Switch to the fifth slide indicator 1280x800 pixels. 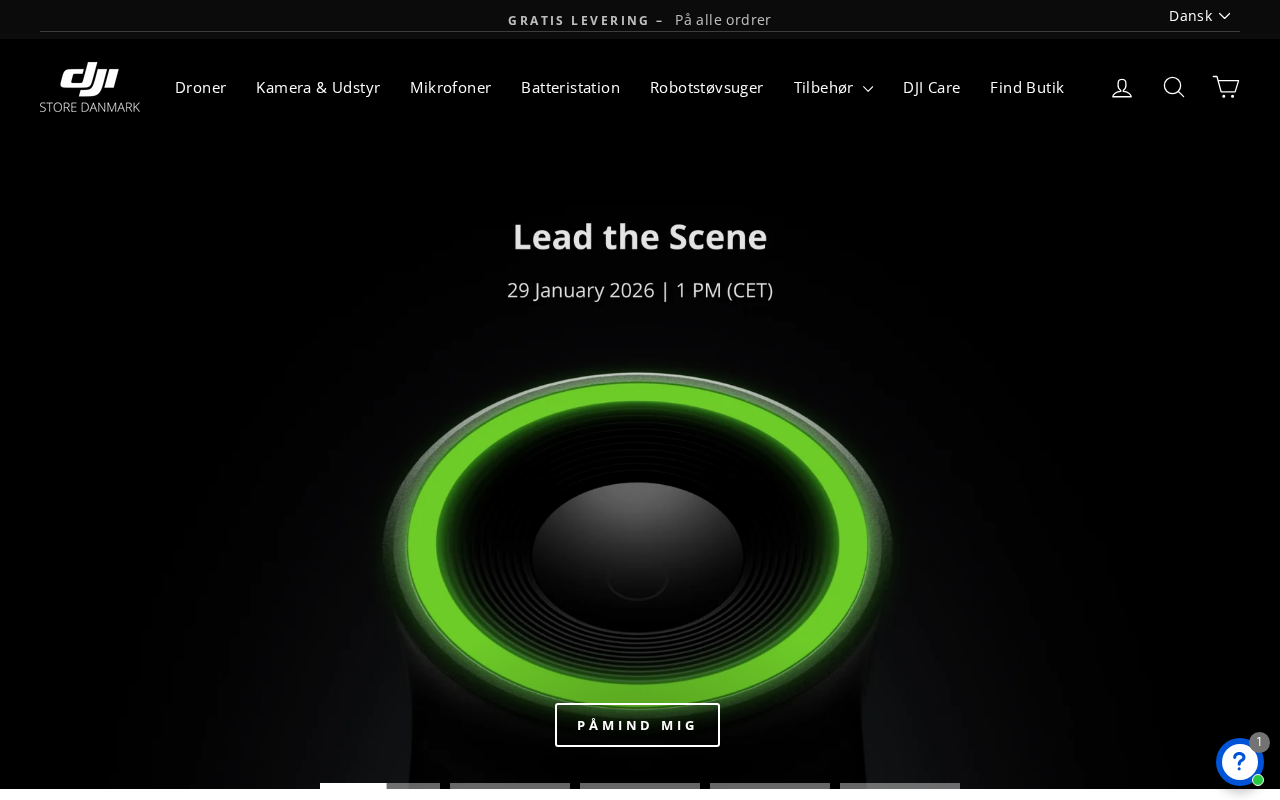[900, 787]
